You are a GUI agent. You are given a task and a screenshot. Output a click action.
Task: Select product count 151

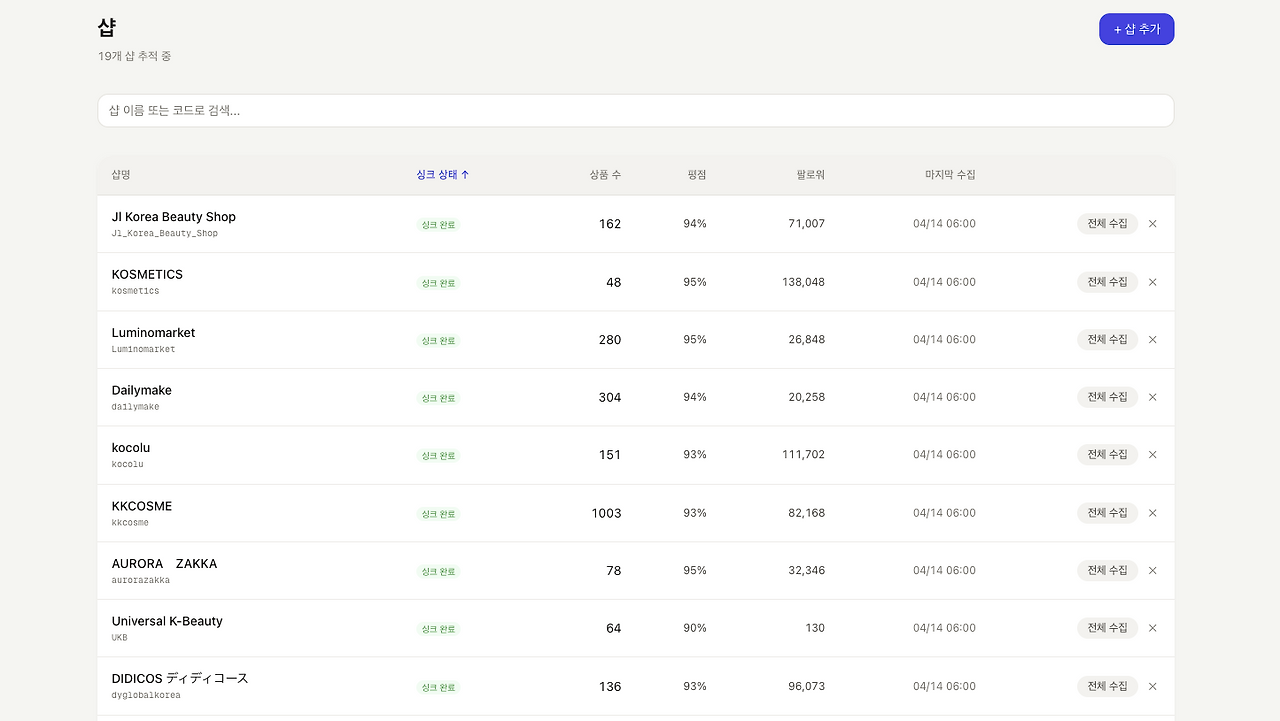(x=610, y=455)
